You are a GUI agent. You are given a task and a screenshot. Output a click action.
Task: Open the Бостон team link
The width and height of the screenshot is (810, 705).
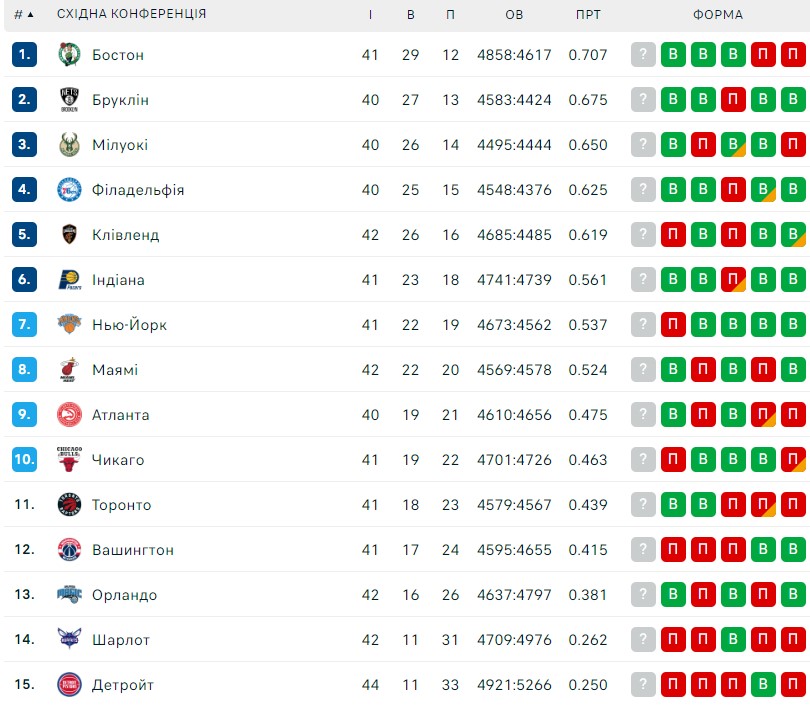(118, 55)
